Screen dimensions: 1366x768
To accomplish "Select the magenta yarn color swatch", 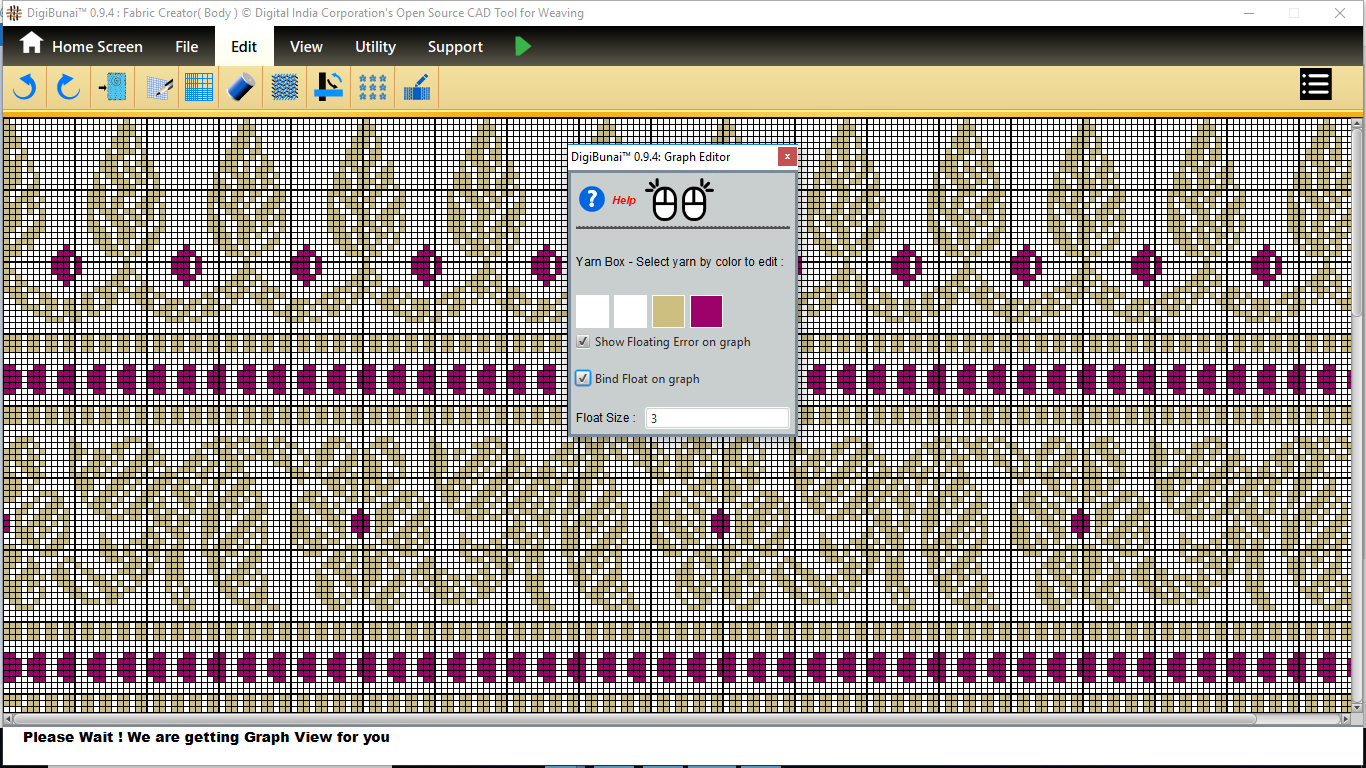I will pos(706,311).
